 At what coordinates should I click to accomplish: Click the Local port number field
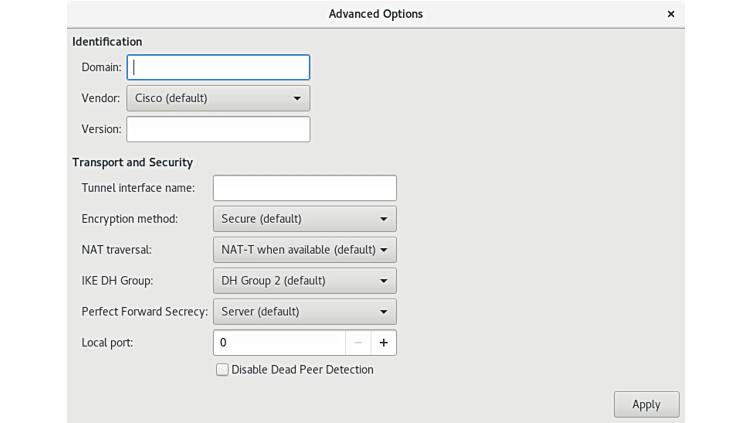279,343
